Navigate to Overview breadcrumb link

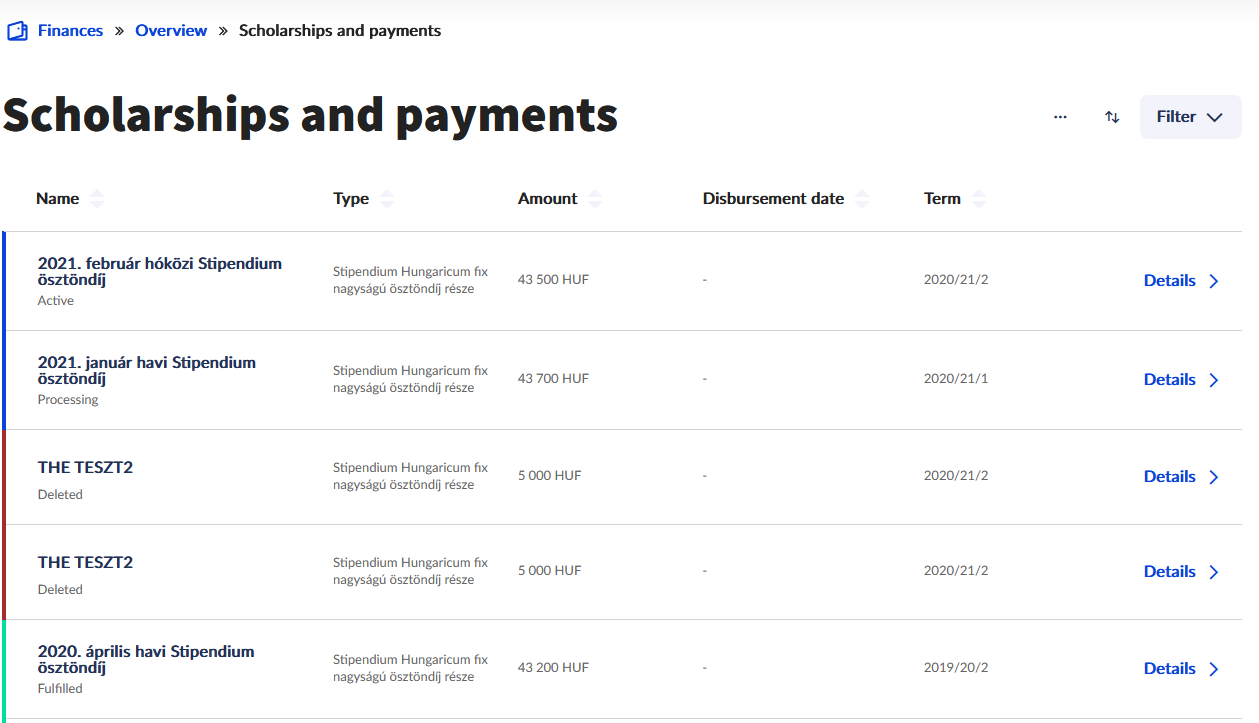(171, 31)
